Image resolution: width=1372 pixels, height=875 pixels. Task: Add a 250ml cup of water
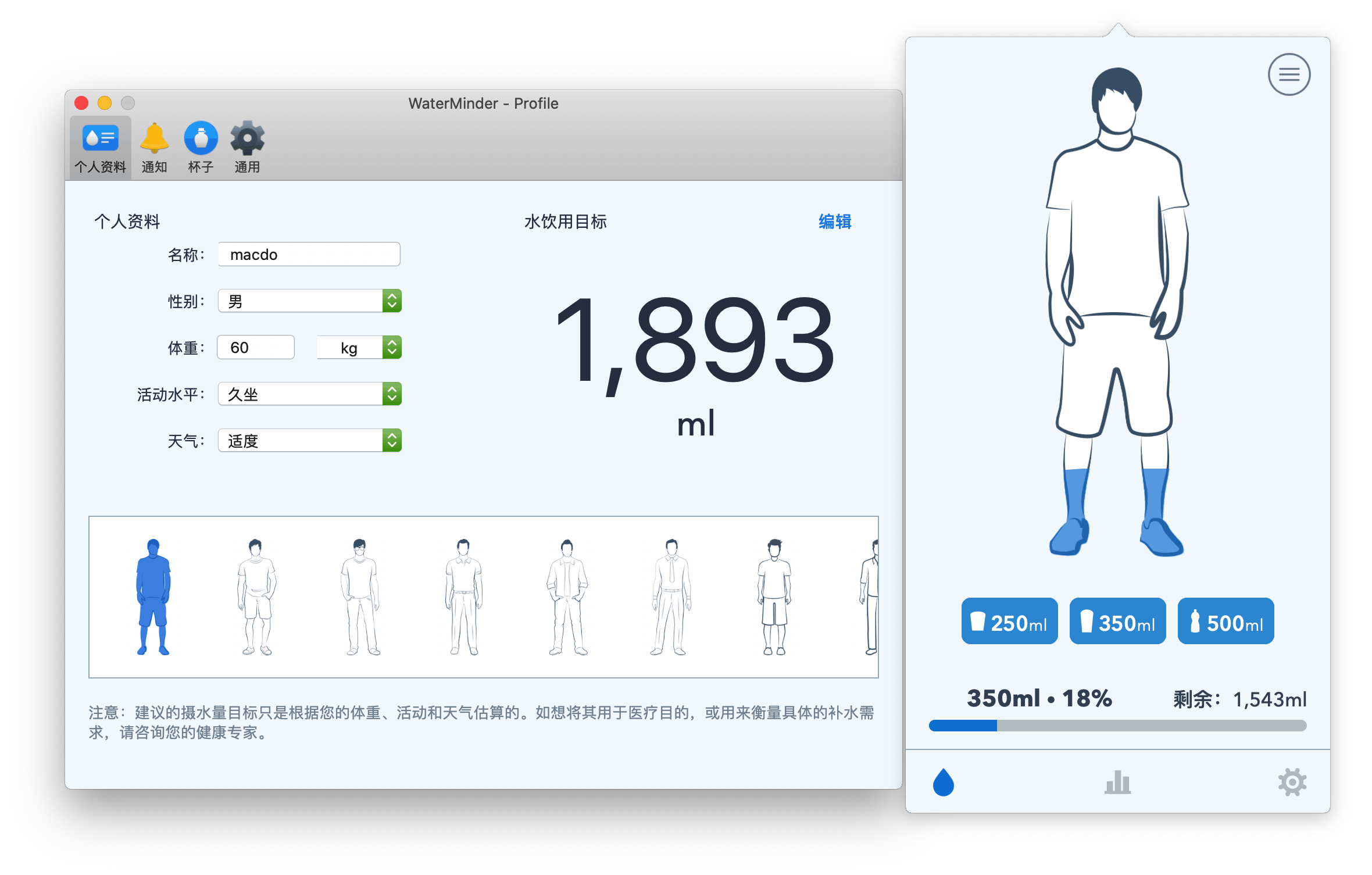click(1009, 621)
